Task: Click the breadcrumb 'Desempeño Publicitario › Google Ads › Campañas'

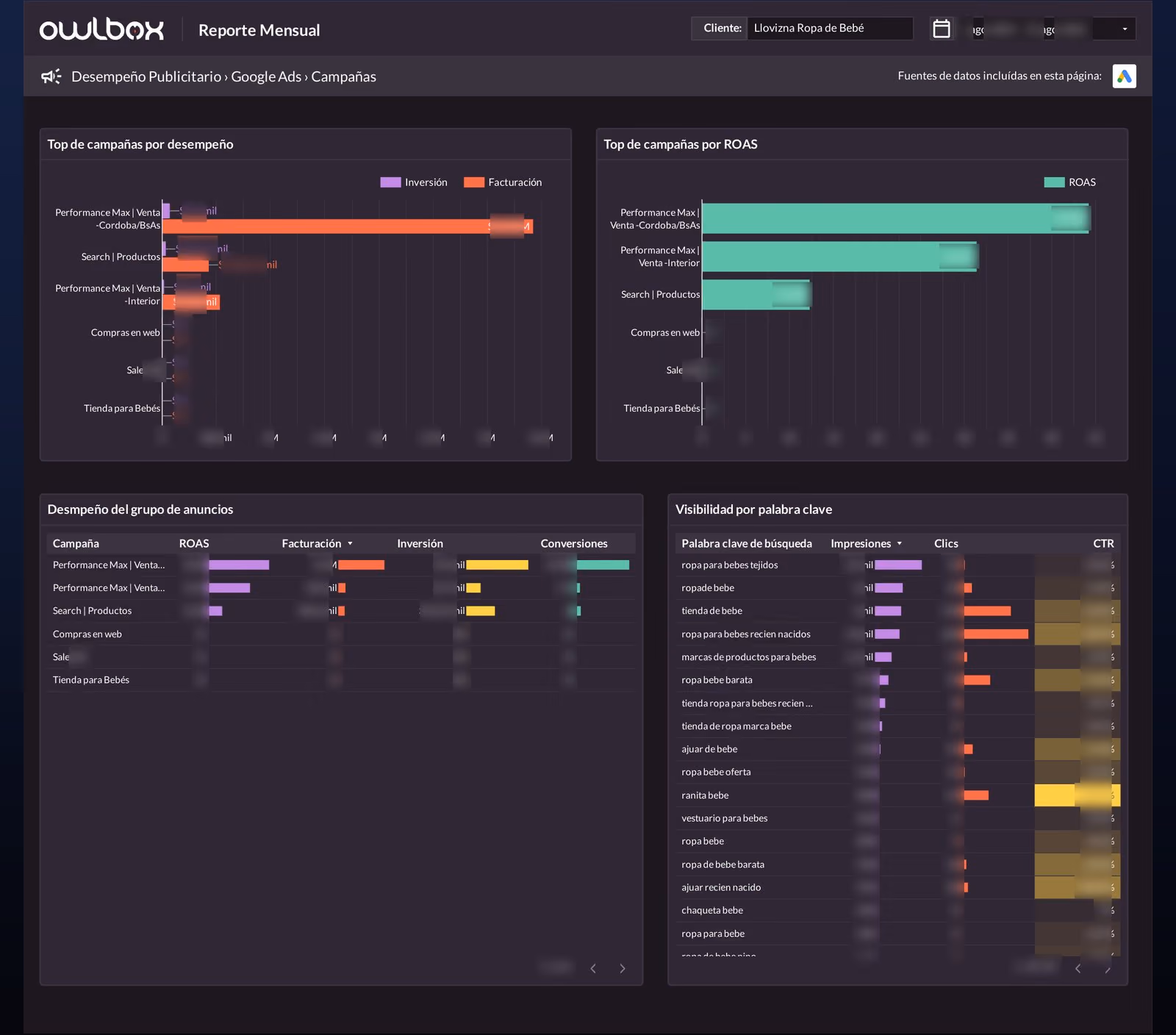Action: coord(223,76)
